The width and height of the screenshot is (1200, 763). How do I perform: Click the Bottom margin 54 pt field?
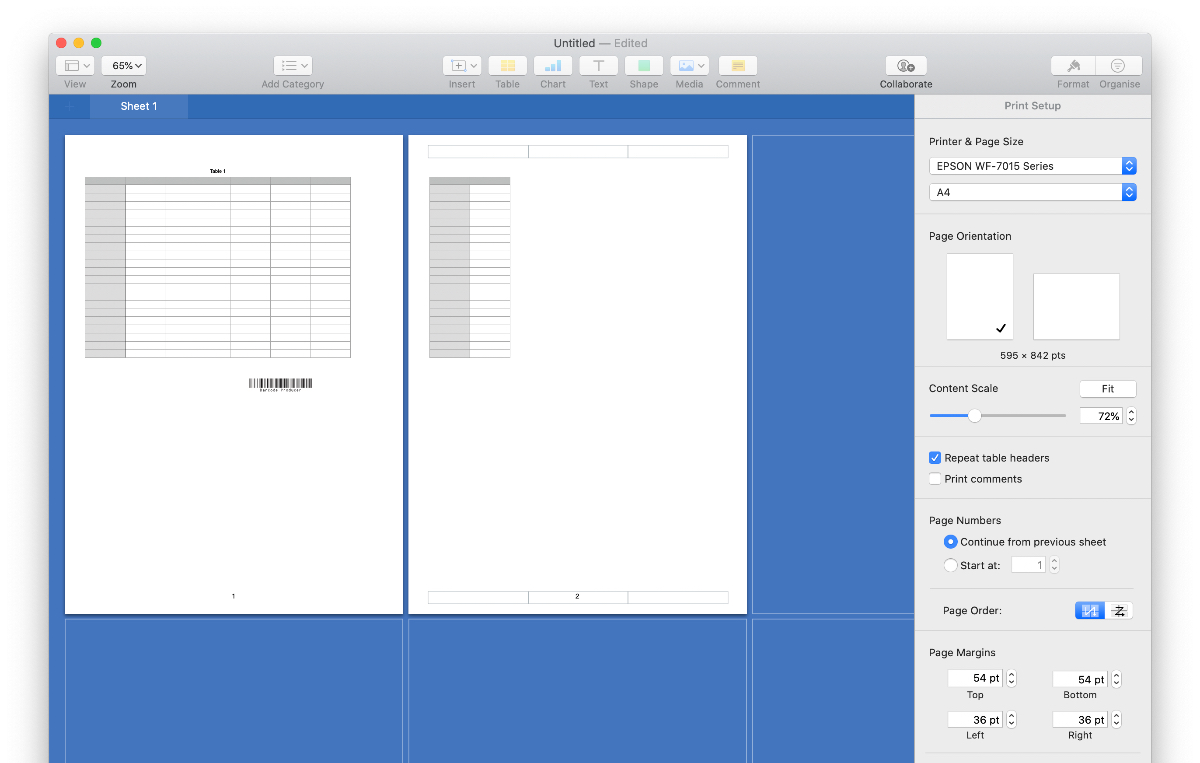click(x=1080, y=679)
